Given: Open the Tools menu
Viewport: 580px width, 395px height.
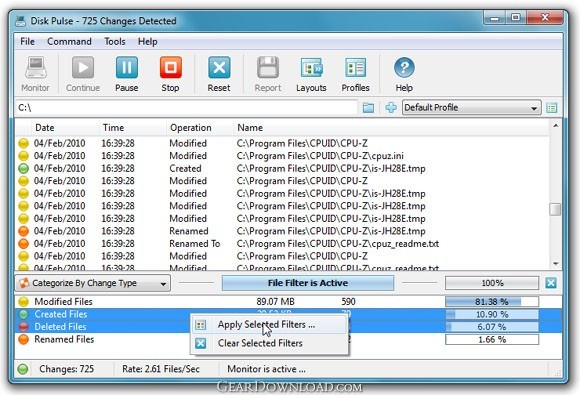Looking at the screenshot, I should (x=115, y=41).
